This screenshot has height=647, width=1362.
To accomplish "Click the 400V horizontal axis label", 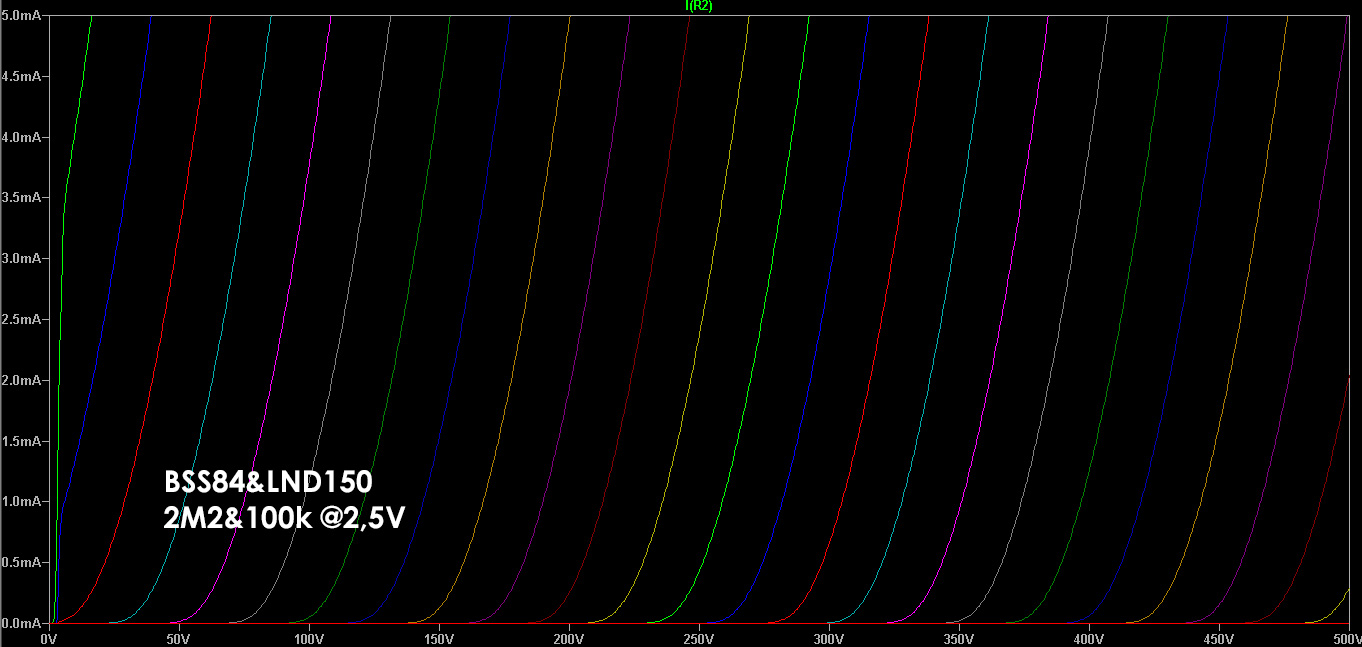I will point(1088,638).
